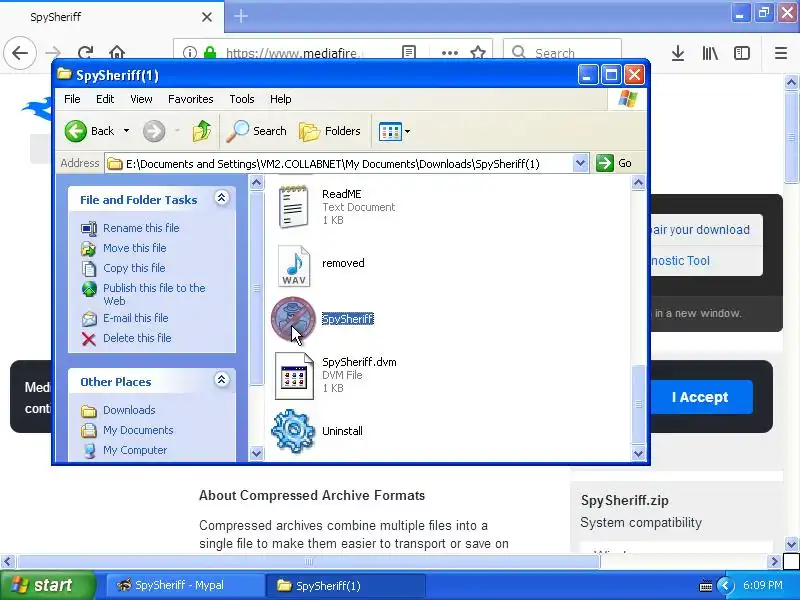Click the task pane scroll down arrow
This screenshot has height=600, width=800.
(257, 453)
